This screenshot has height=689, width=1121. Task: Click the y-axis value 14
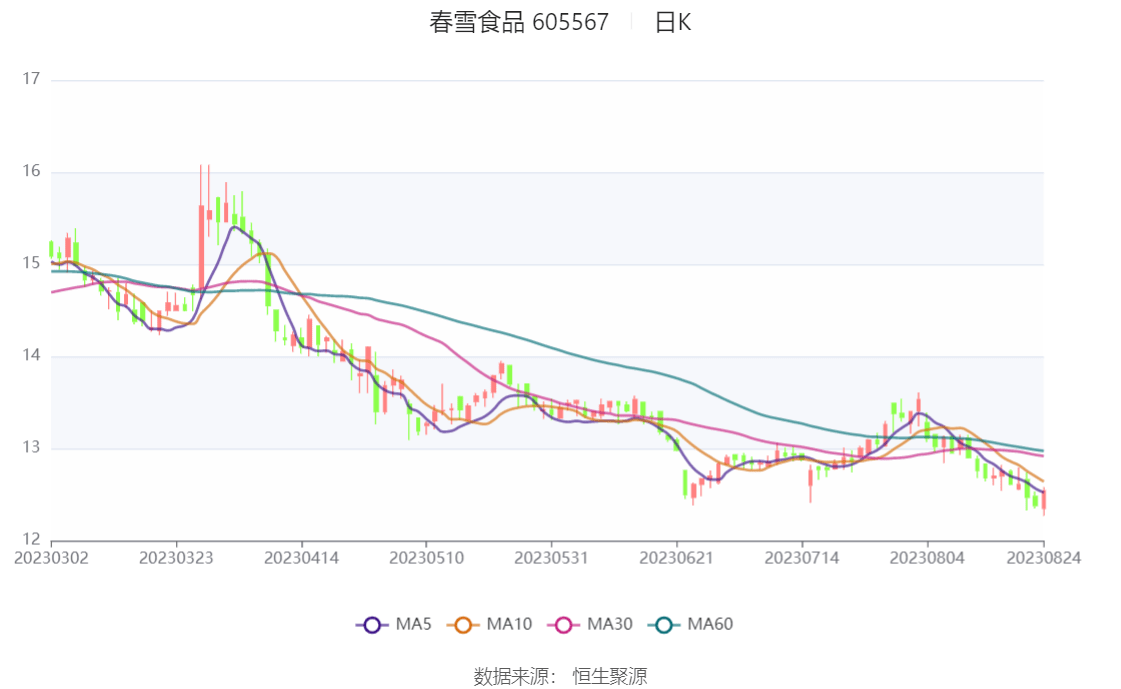[31, 355]
